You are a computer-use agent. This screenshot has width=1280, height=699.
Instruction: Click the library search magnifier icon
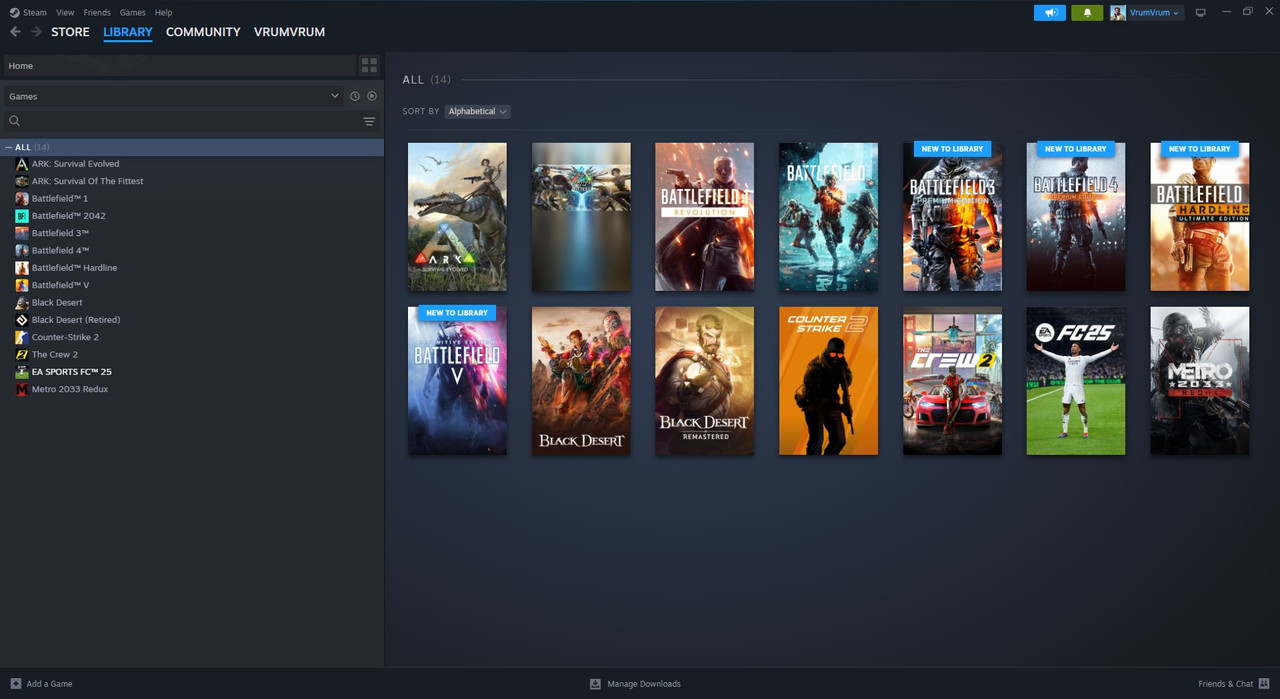[x=14, y=121]
